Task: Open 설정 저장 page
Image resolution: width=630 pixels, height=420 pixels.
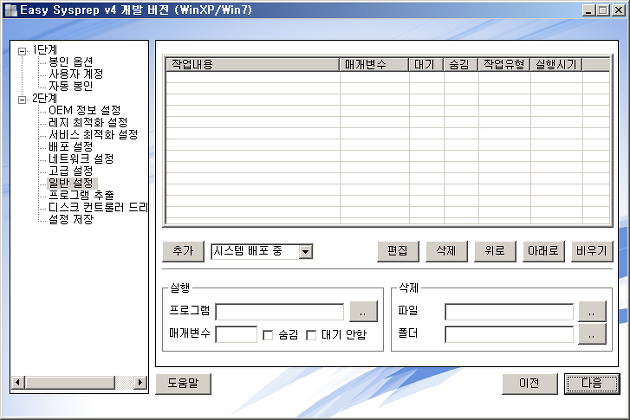Action: pos(71,219)
